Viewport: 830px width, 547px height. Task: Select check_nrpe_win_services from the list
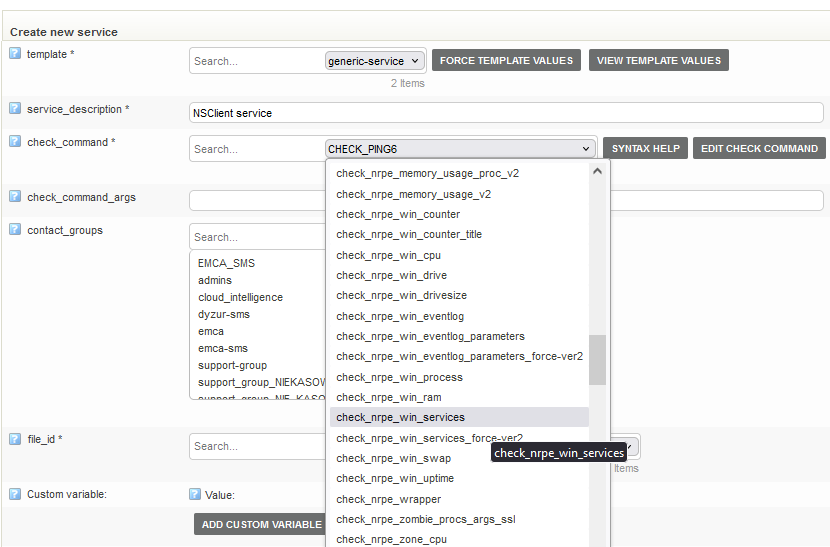click(400, 417)
